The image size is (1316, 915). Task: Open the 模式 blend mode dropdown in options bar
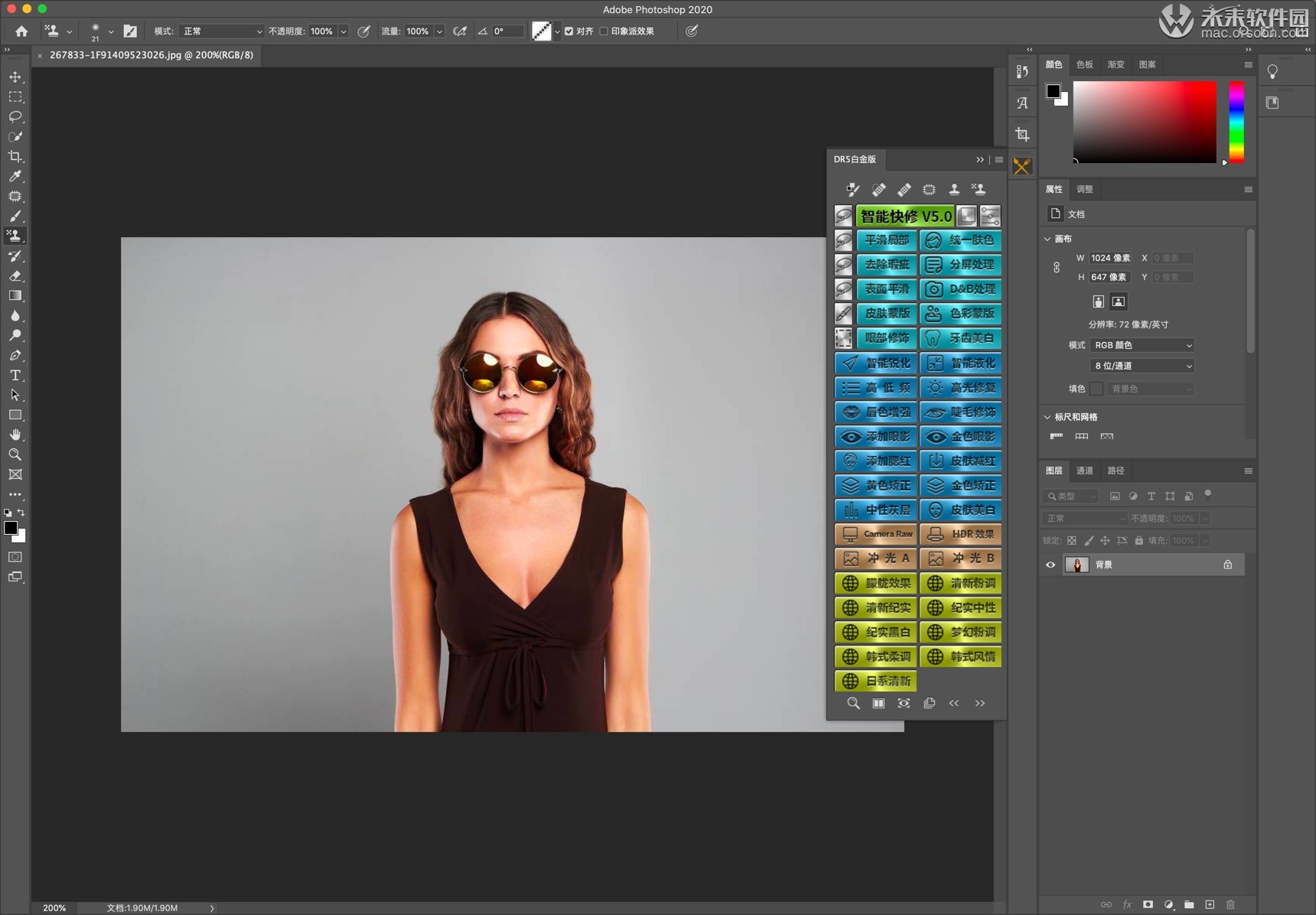click(222, 31)
